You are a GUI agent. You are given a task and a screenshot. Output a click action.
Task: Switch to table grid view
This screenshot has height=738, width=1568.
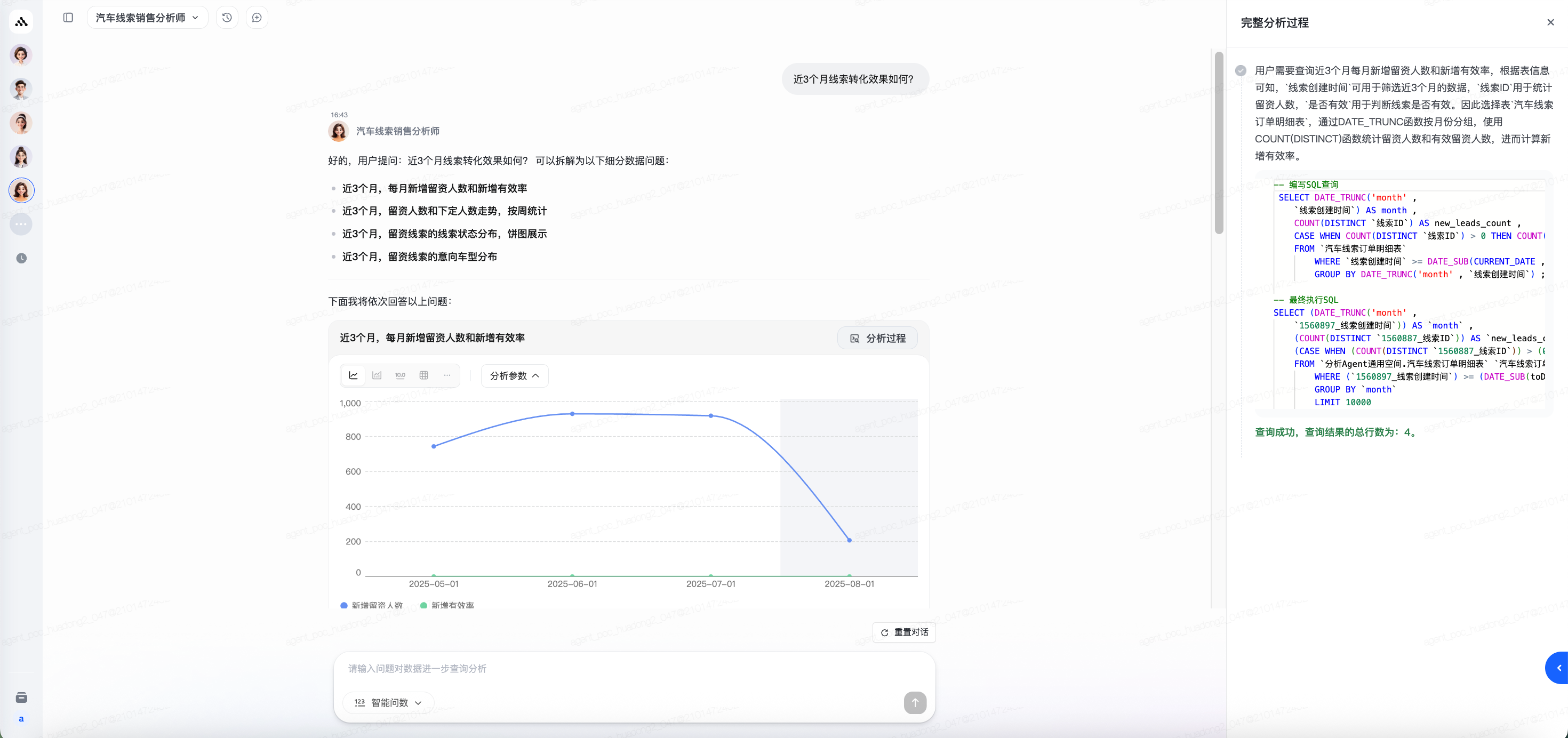[x=423, y=375]
